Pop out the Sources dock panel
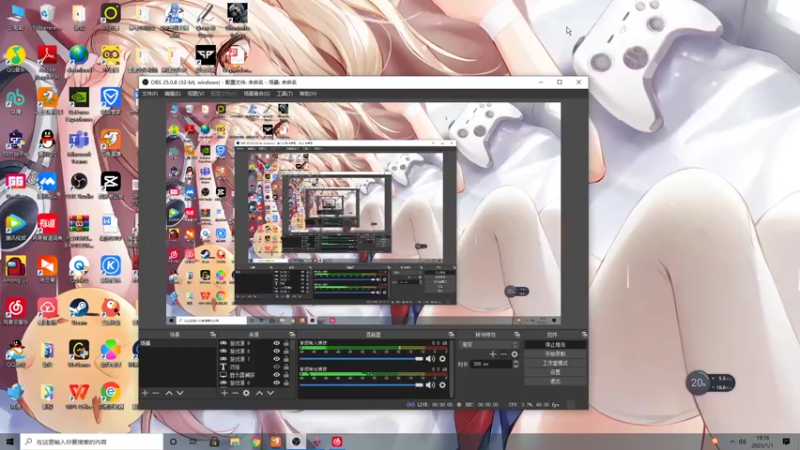The height and width of the screenshot is (450, 800). coord(292,335)
